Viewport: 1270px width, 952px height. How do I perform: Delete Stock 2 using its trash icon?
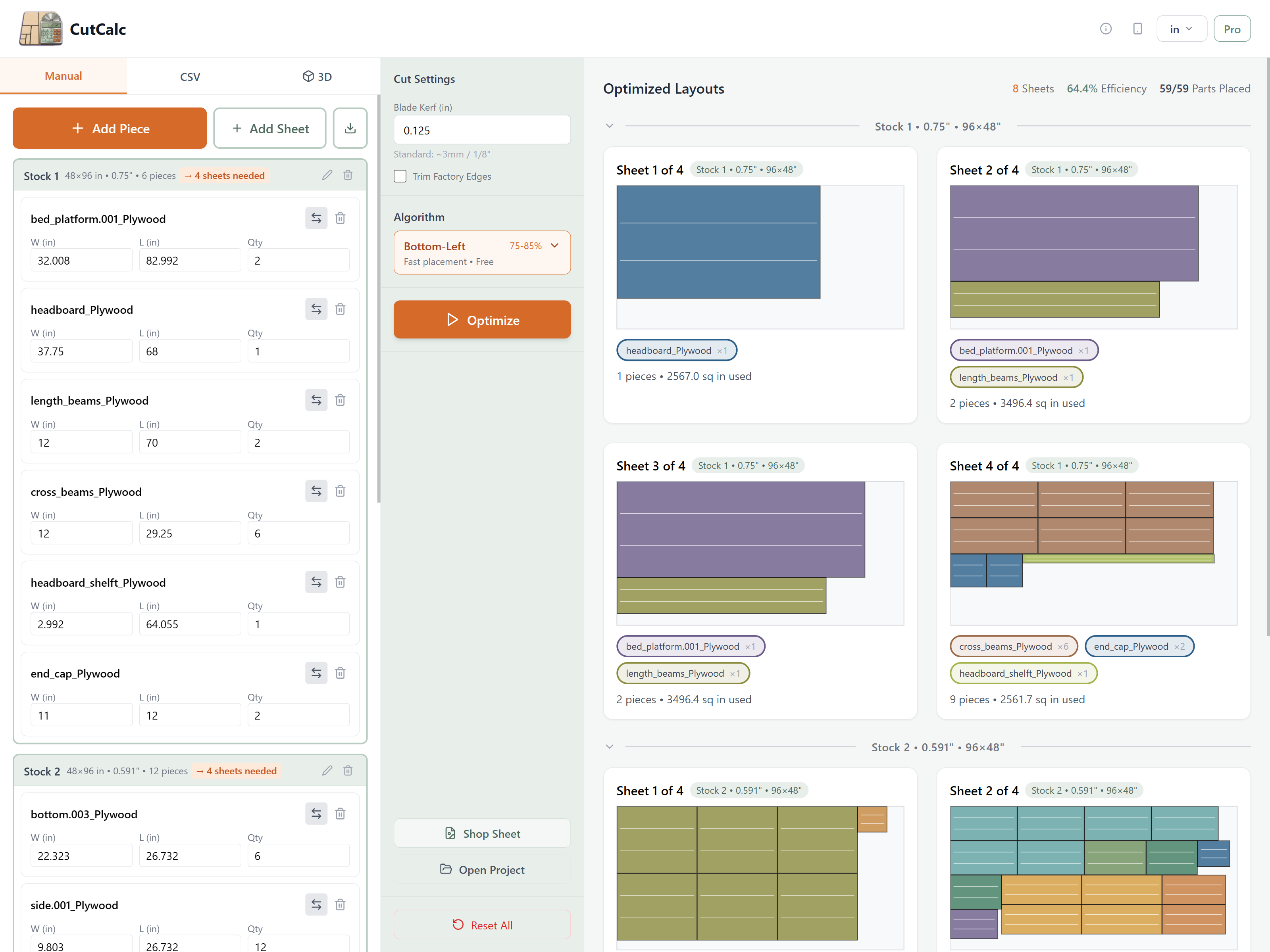click(x=347, y=771)
